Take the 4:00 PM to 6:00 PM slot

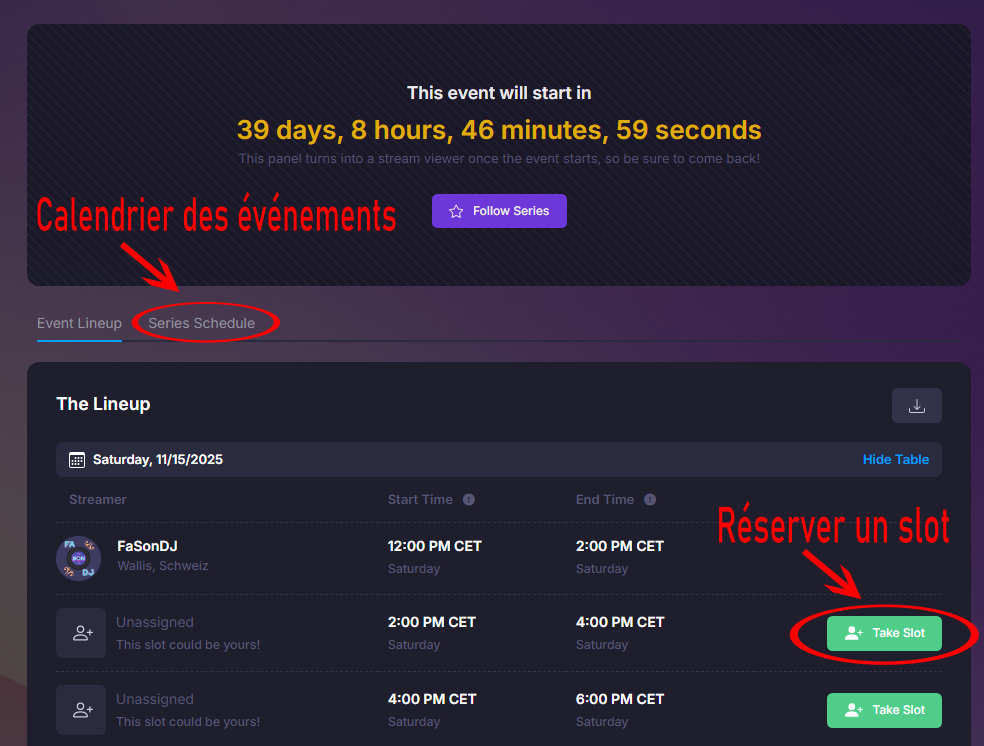[884, 710]
